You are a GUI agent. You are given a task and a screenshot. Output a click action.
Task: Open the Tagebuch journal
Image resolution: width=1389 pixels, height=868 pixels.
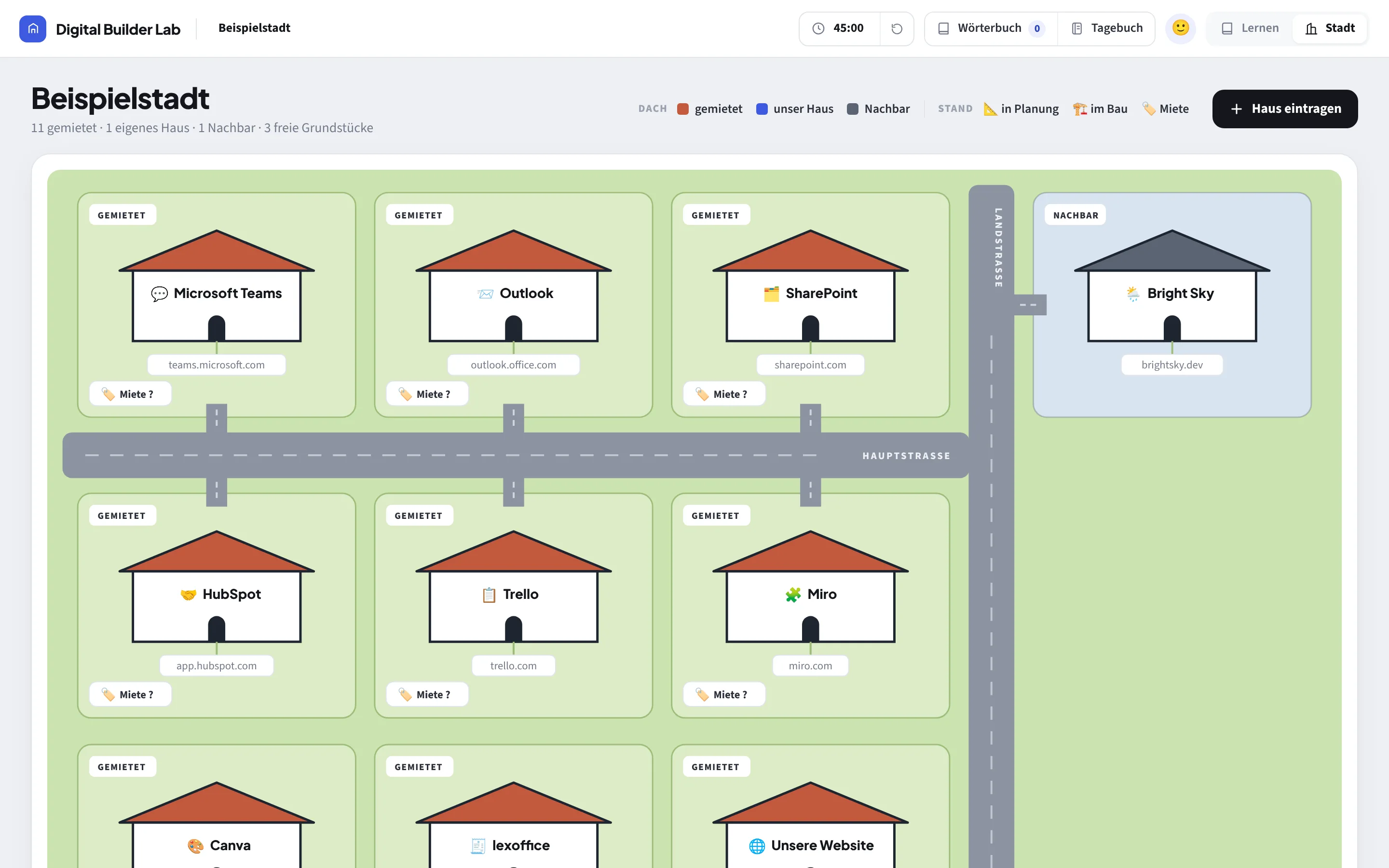tap(1106, 29)
